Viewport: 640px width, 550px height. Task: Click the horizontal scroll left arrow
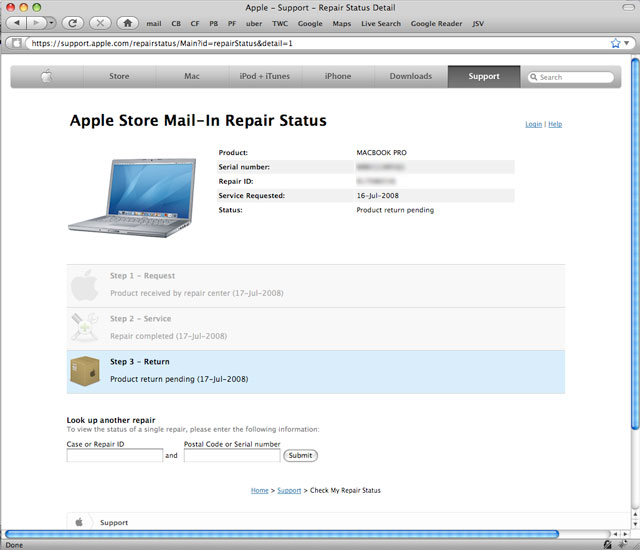(616, 534)
